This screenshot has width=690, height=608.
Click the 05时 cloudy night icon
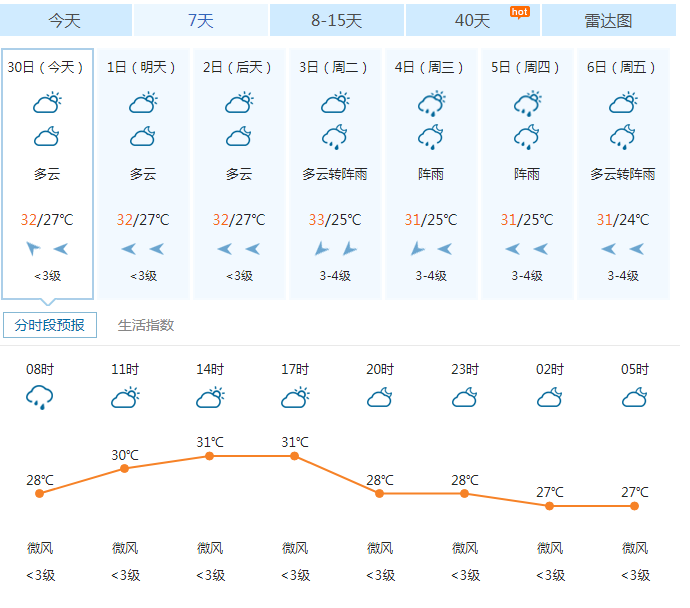coord(635,398)
